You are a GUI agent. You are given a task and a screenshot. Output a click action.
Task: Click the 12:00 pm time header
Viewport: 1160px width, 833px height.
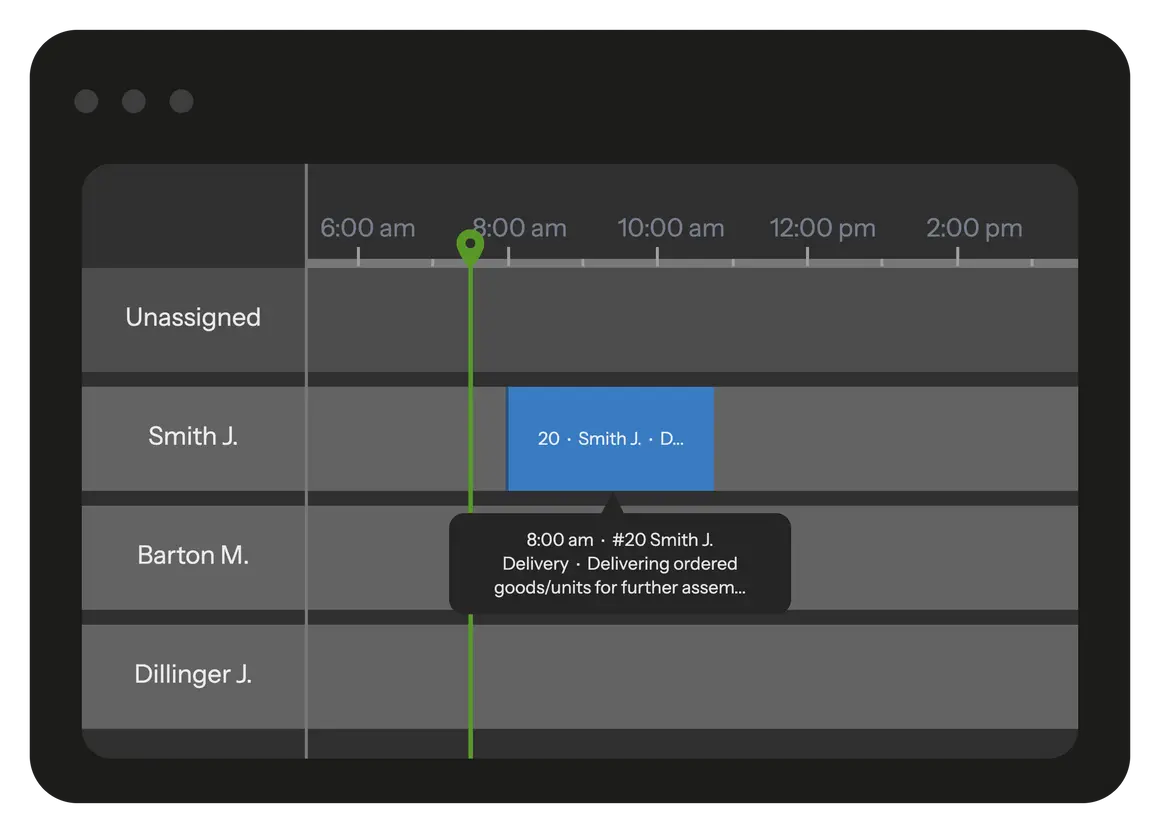click(x=822, y=229)
